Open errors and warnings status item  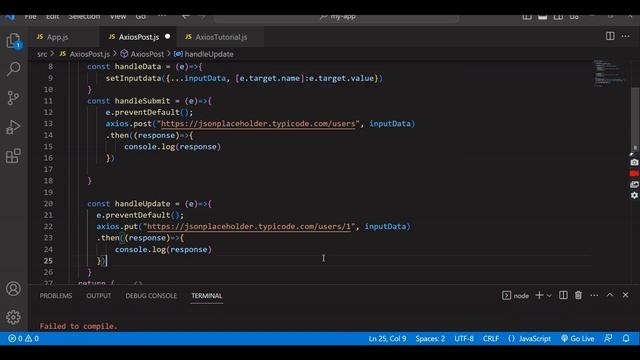23,338
